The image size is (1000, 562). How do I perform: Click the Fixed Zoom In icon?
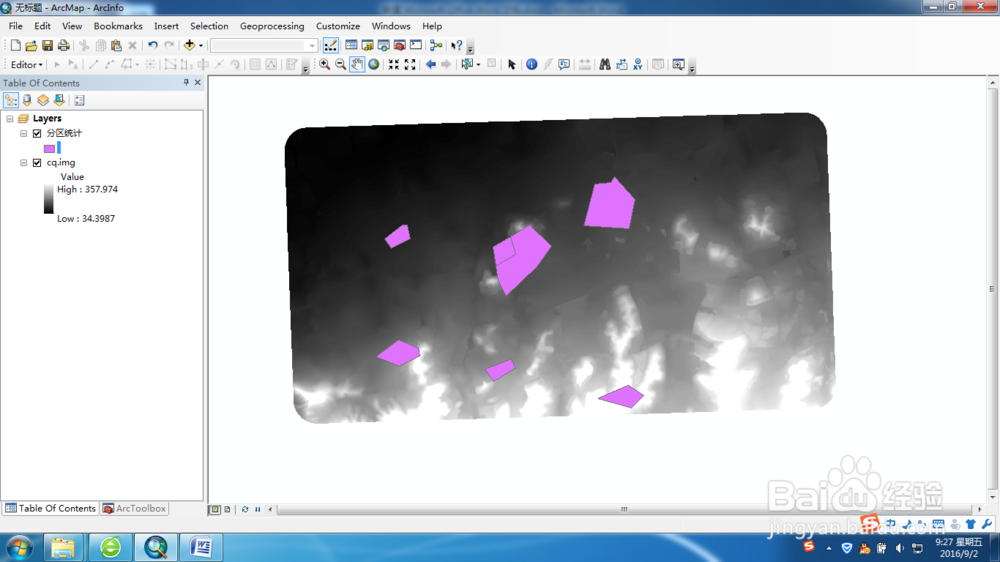394,64
